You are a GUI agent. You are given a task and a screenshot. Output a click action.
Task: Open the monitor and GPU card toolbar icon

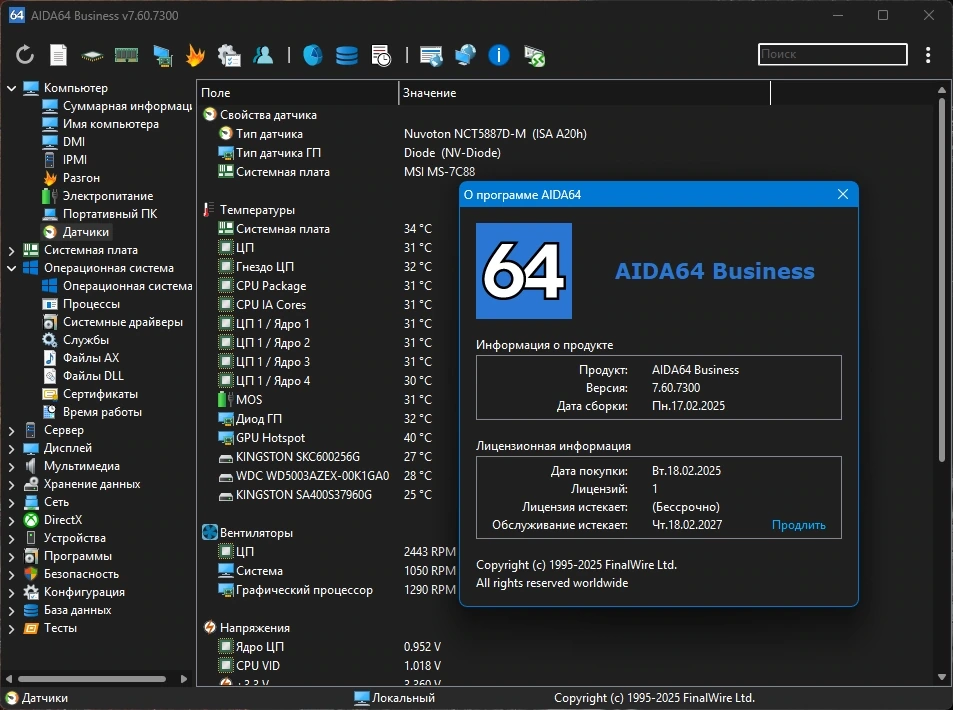click(x=162, y=55)
